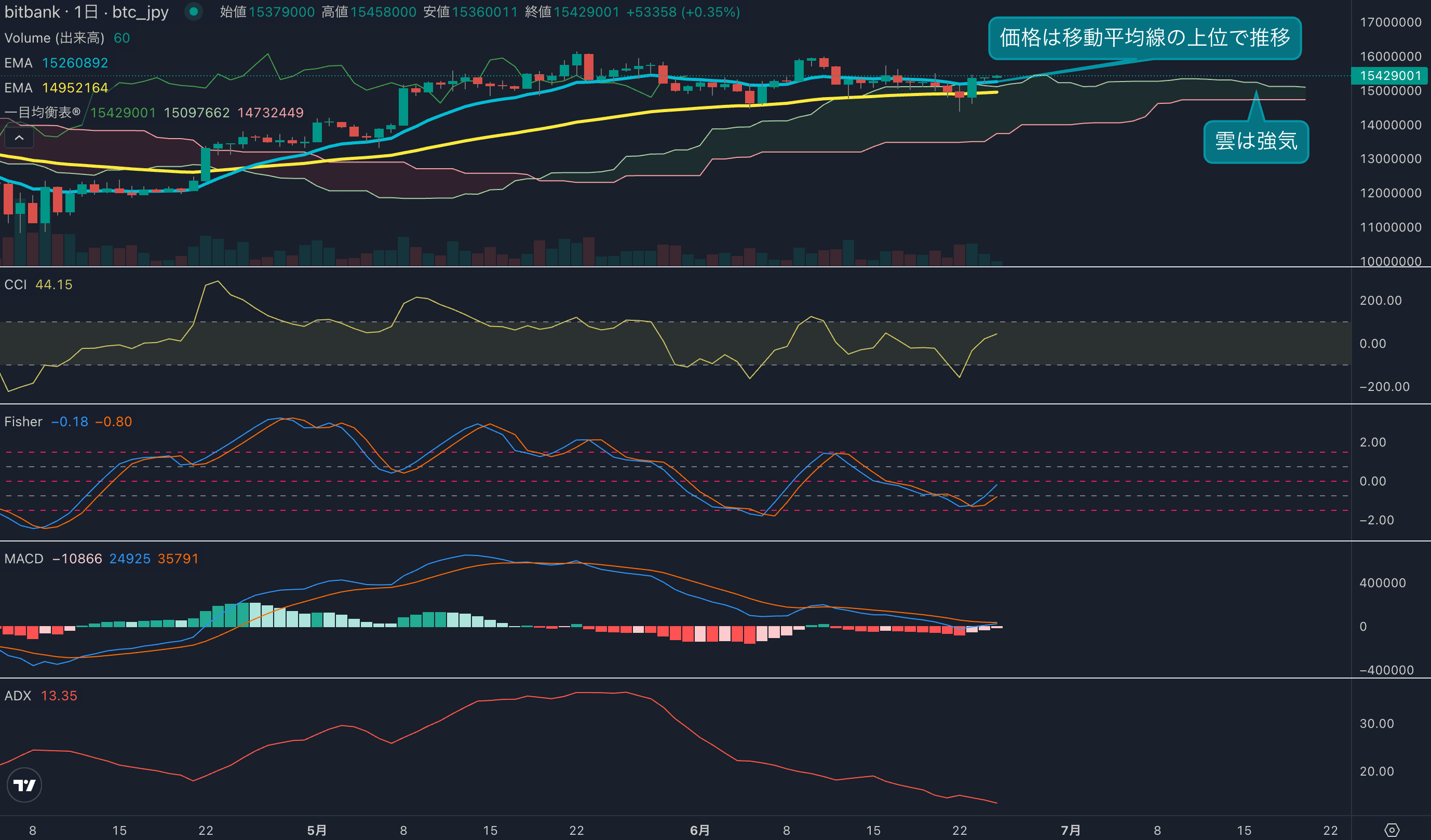This screenshot has height=840, width=1431.
Task: Select the cyan EMA 15260892 legend
Action: click(56, 63)
